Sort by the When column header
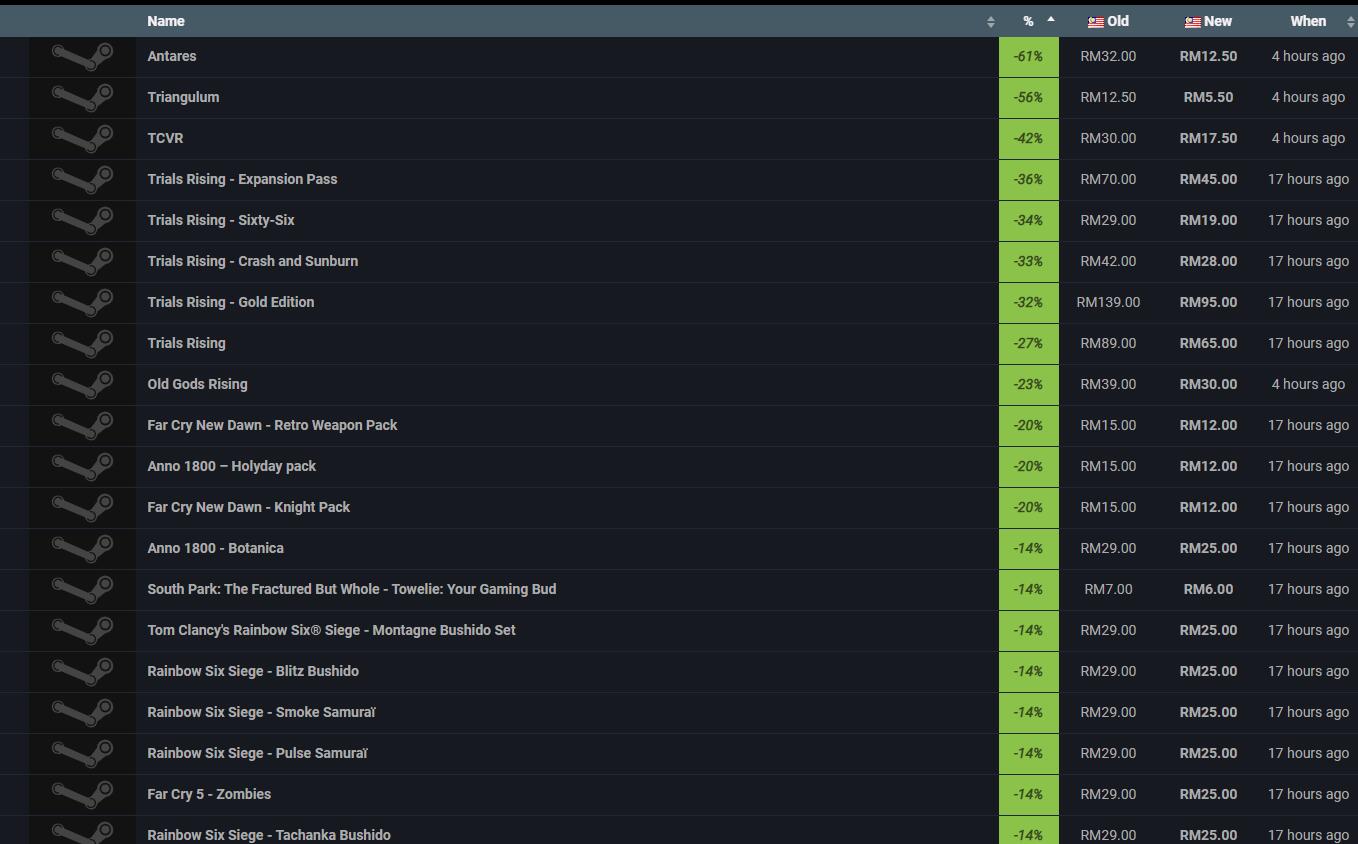The height and width of the screenshot is (844, 1358). (1308, 21)
